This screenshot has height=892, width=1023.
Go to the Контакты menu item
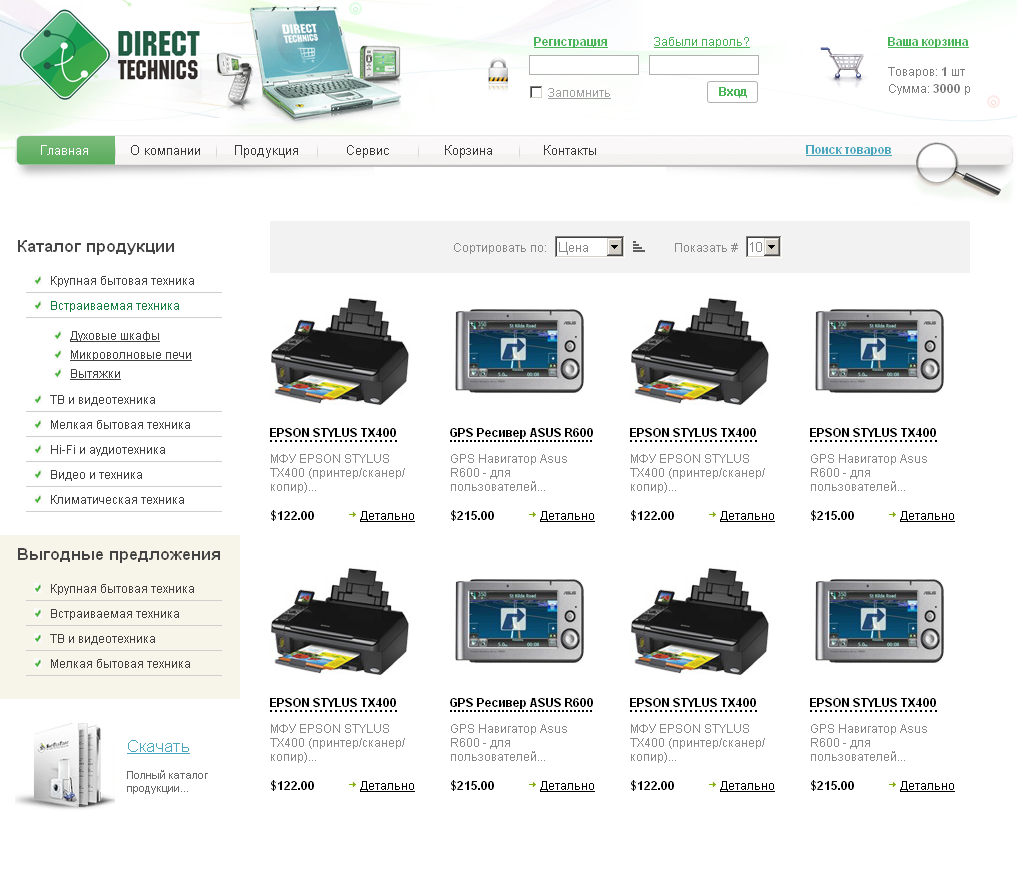[569, 151]
